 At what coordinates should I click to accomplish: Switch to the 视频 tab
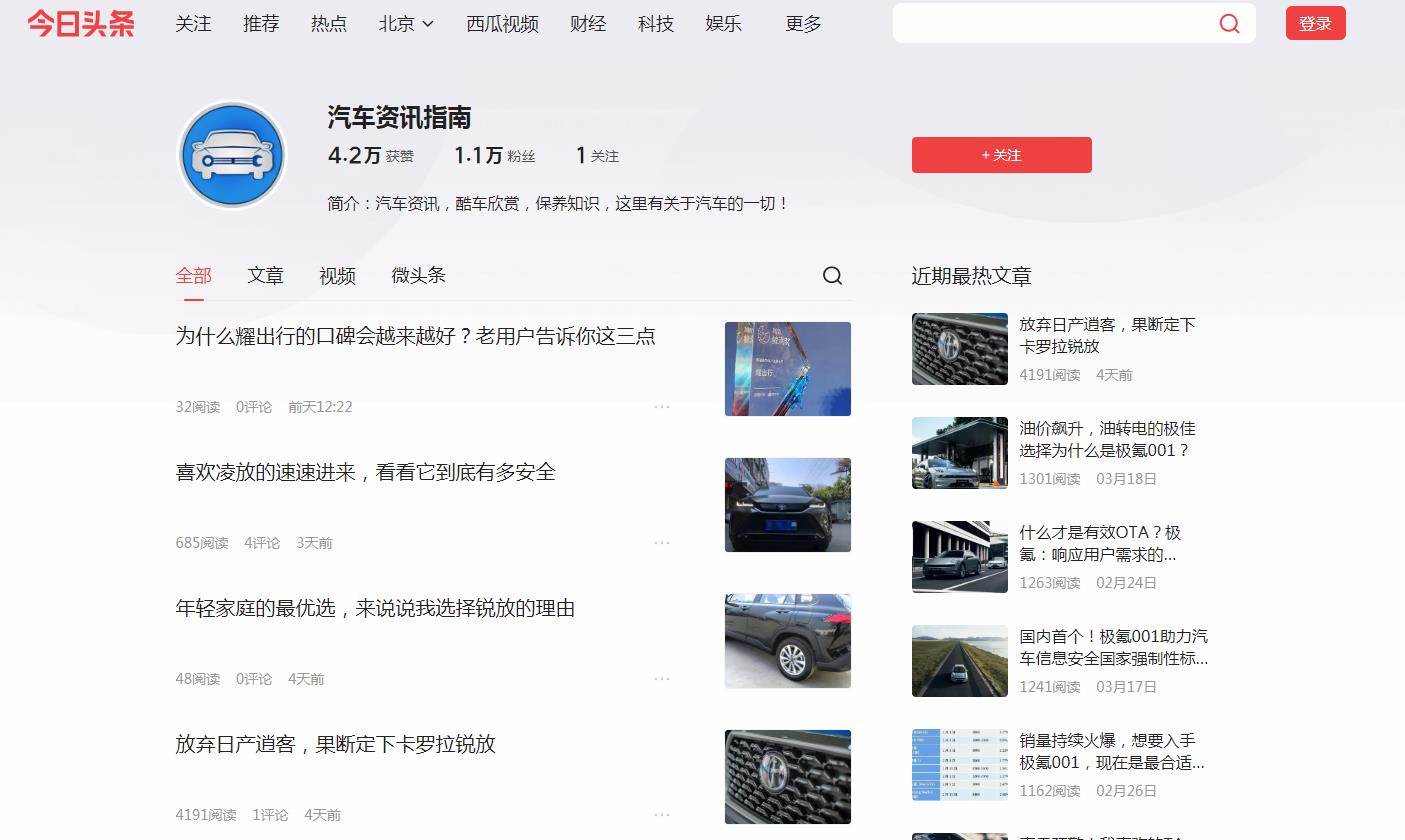pos(338,276)
